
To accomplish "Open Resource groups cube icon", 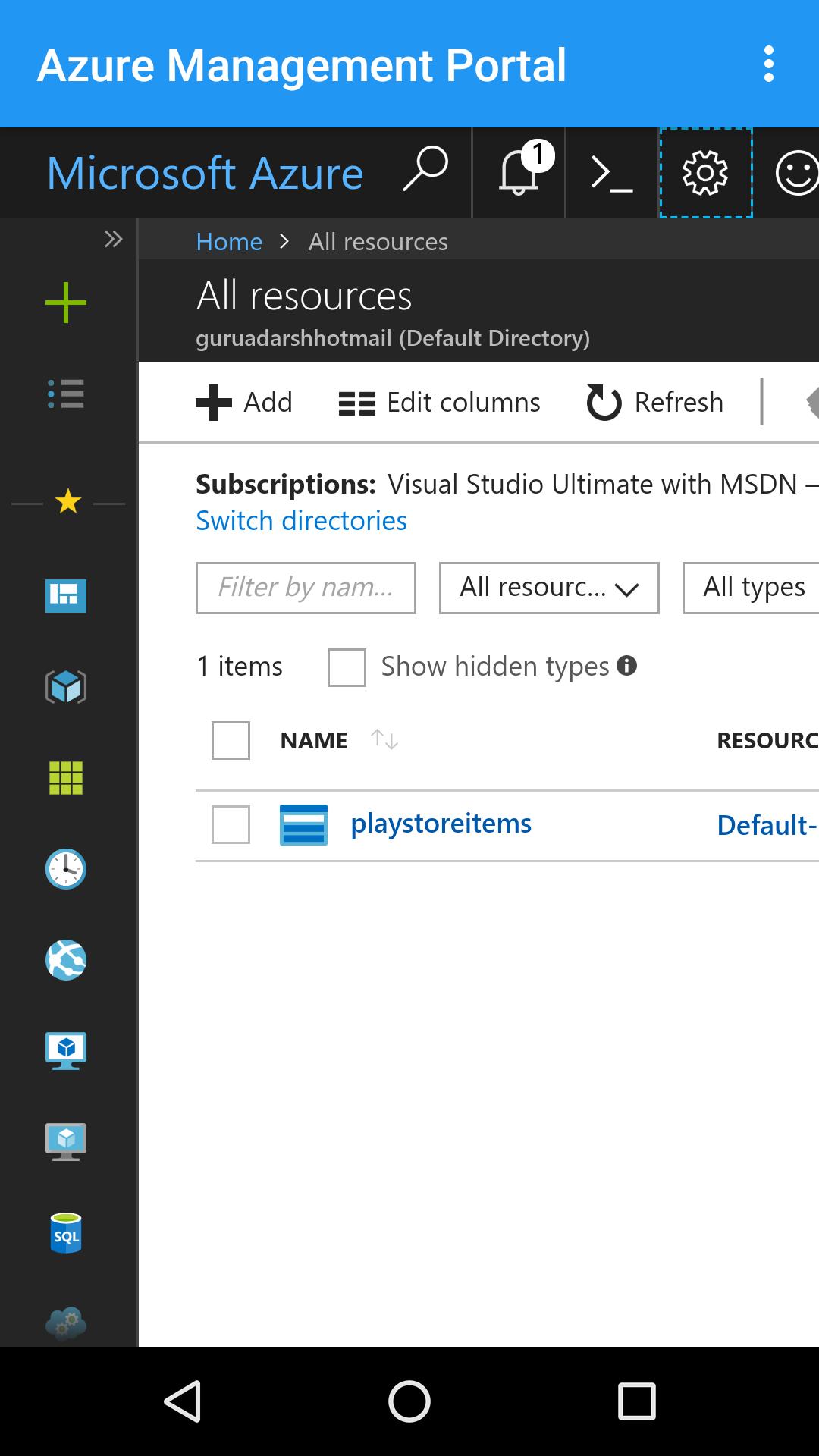I will (66, 687).
